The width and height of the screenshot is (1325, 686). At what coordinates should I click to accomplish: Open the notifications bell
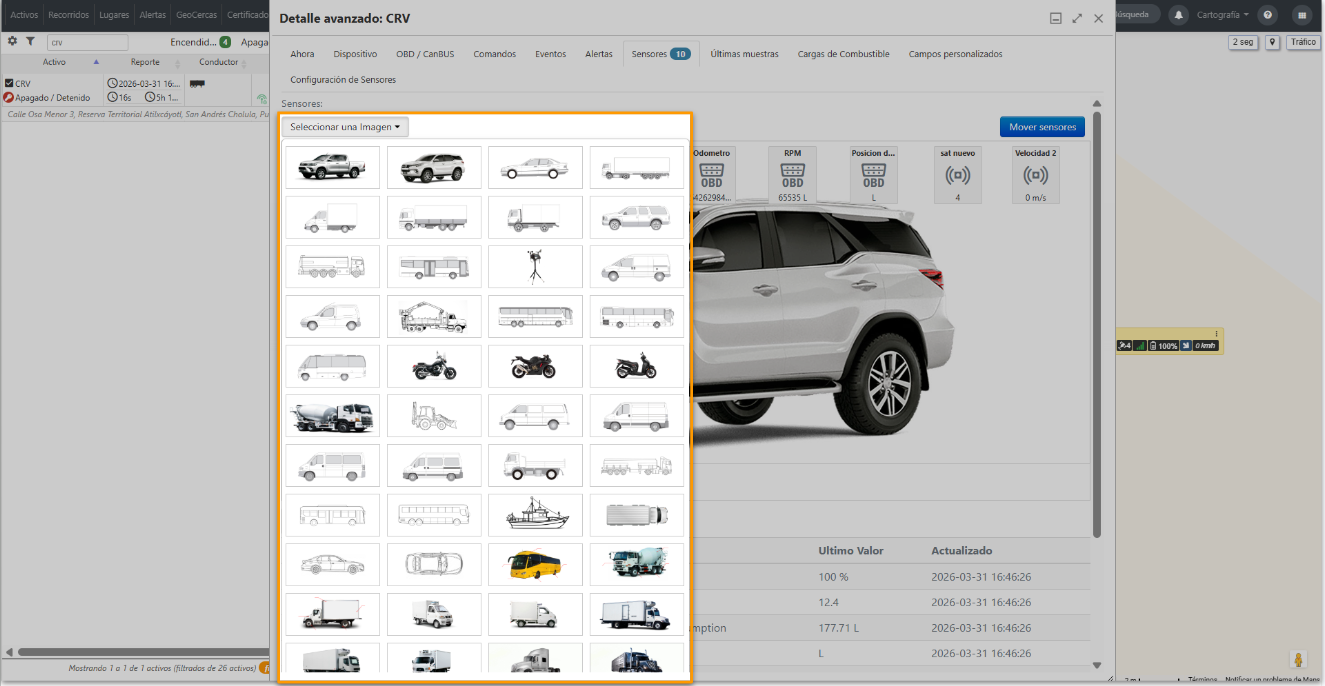tap(1179, 15)
